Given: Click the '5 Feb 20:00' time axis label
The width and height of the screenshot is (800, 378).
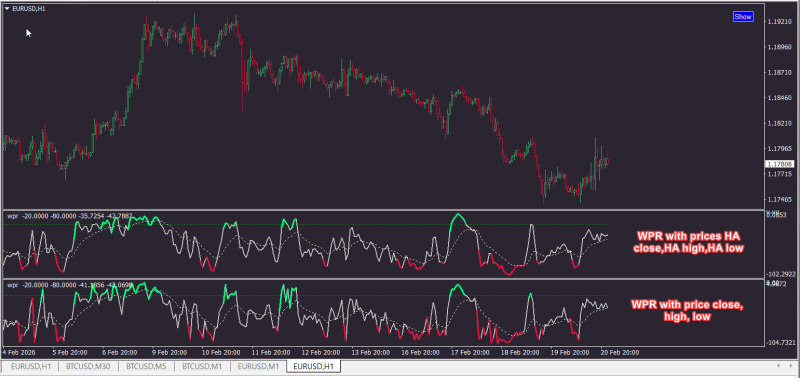Looking at the screenshot, I should click(69, 352).
